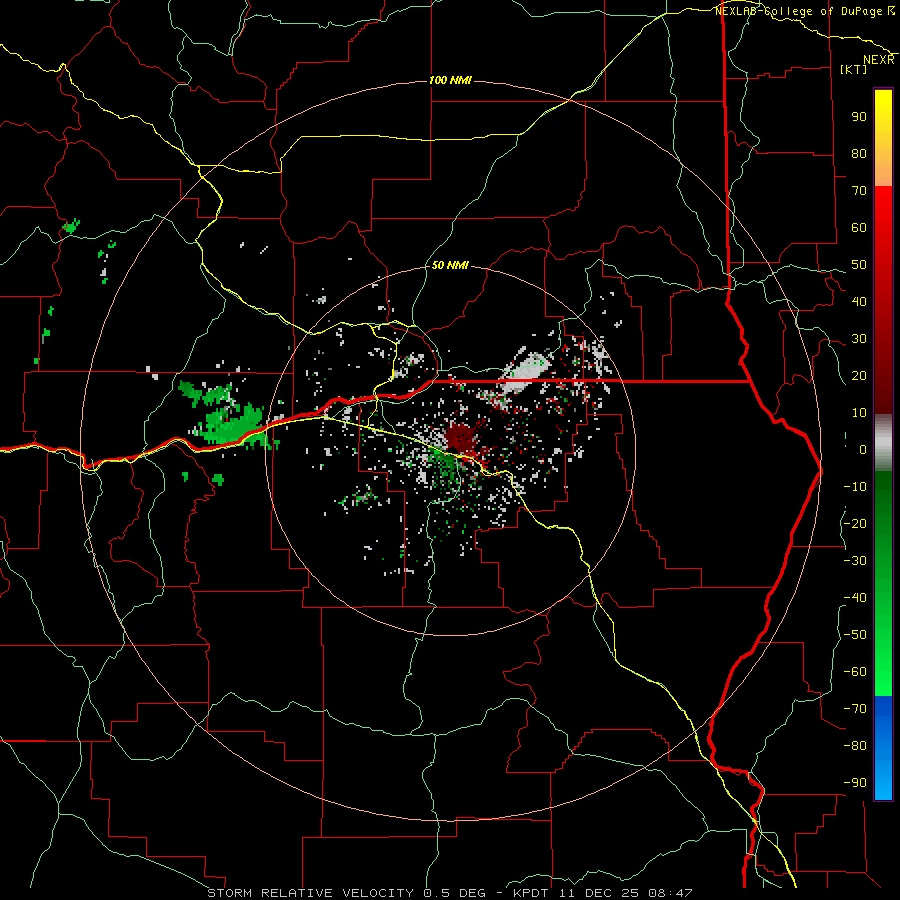Click the "50 NMI" range ring label
Screen dimensions: 900x900
coord(450,265)
